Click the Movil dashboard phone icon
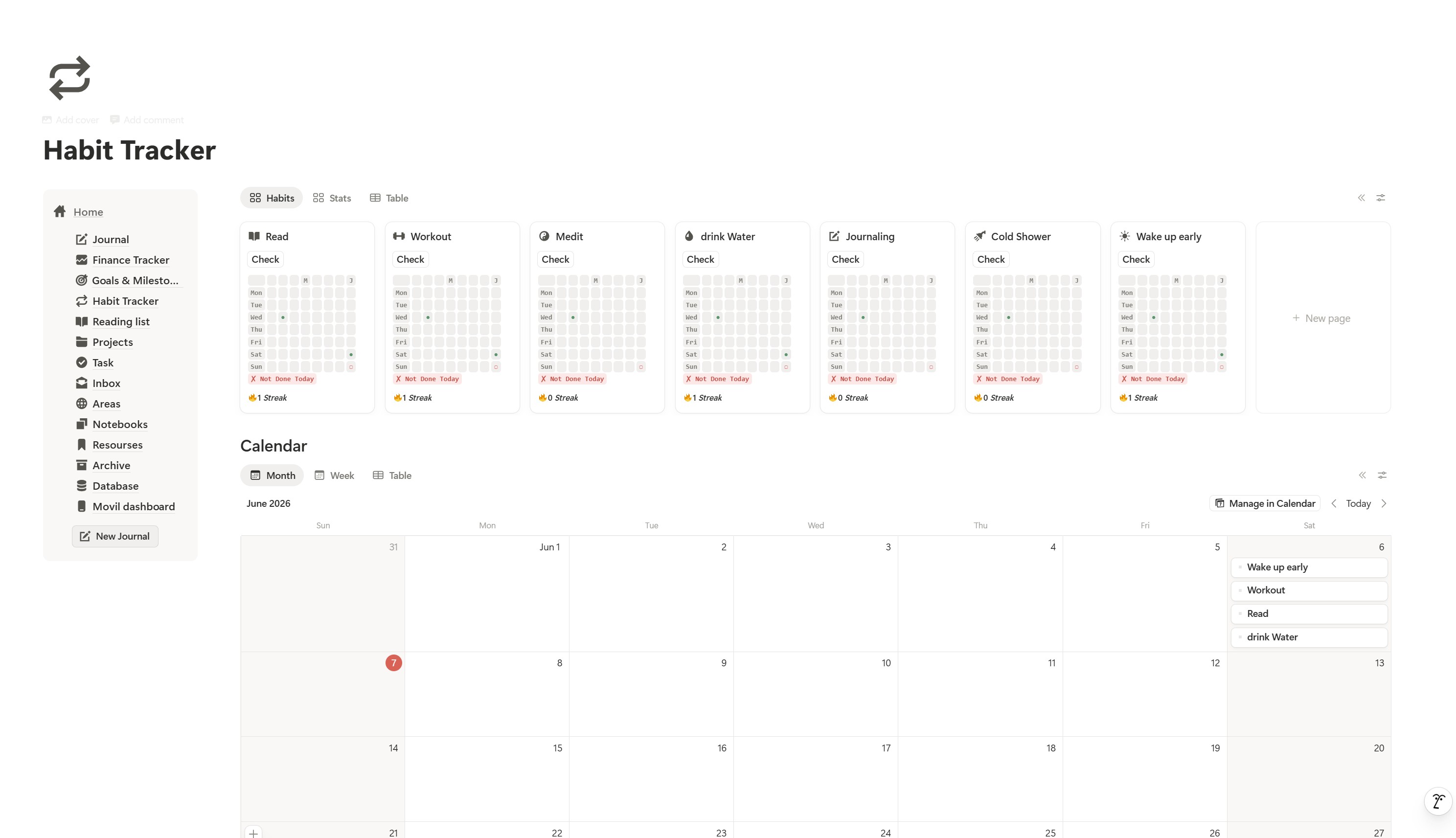The image size is (1456, 838). point(82,506)
